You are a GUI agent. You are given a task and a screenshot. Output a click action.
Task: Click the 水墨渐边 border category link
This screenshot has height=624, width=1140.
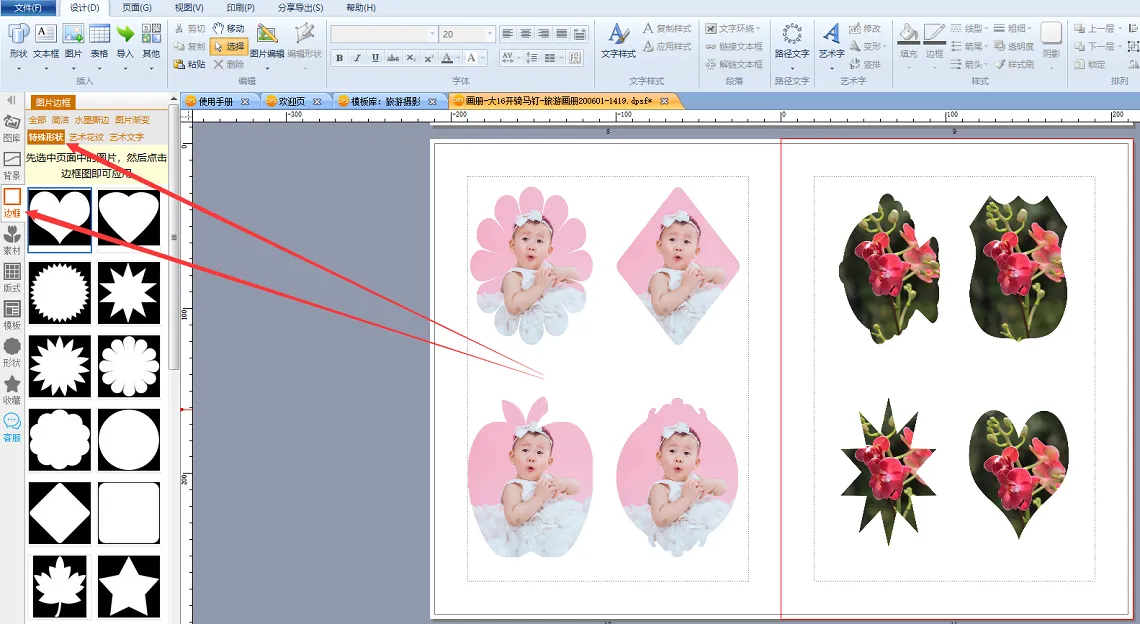click(x=92, y=120)
